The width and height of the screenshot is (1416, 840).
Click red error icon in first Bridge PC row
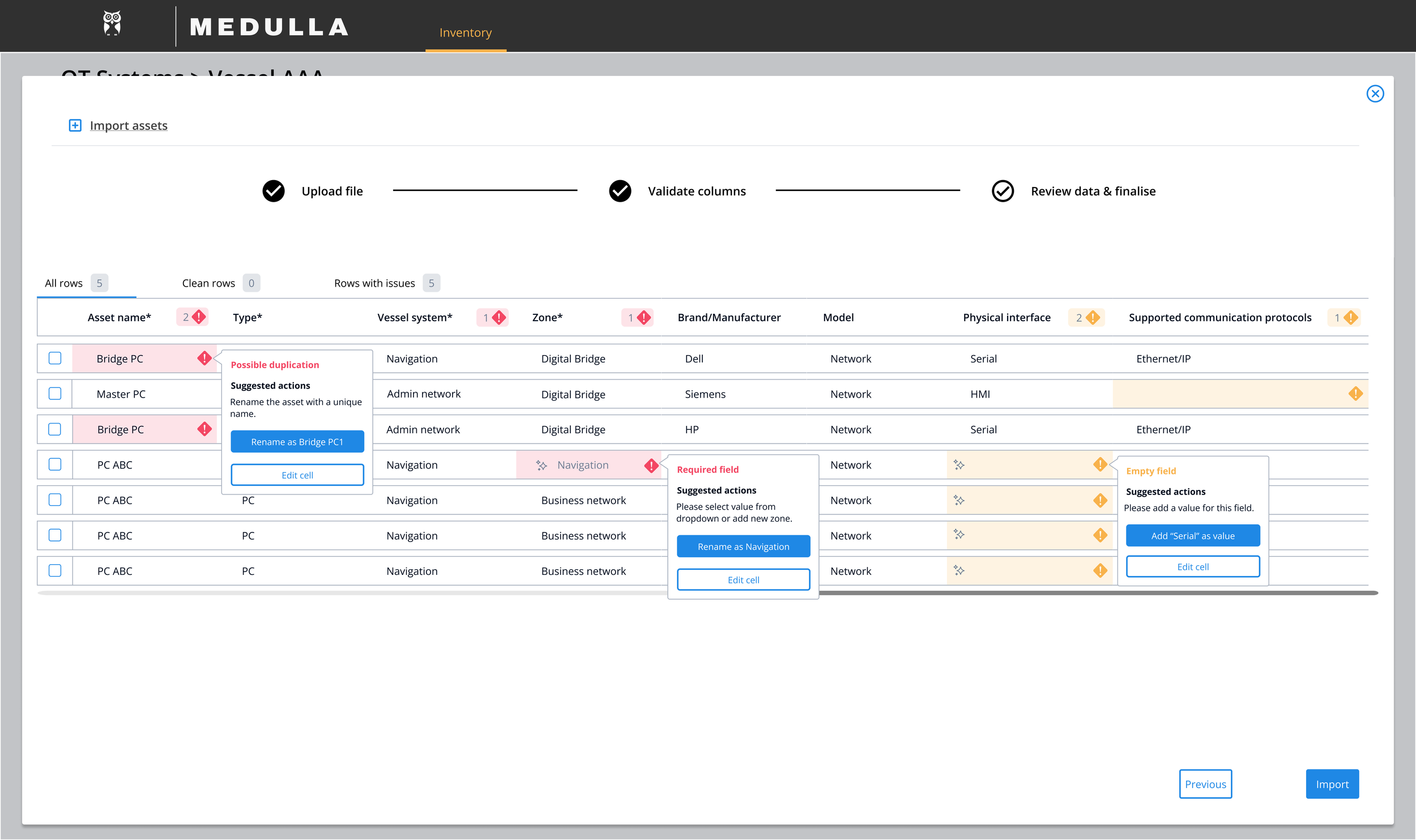tap(204, 358)
